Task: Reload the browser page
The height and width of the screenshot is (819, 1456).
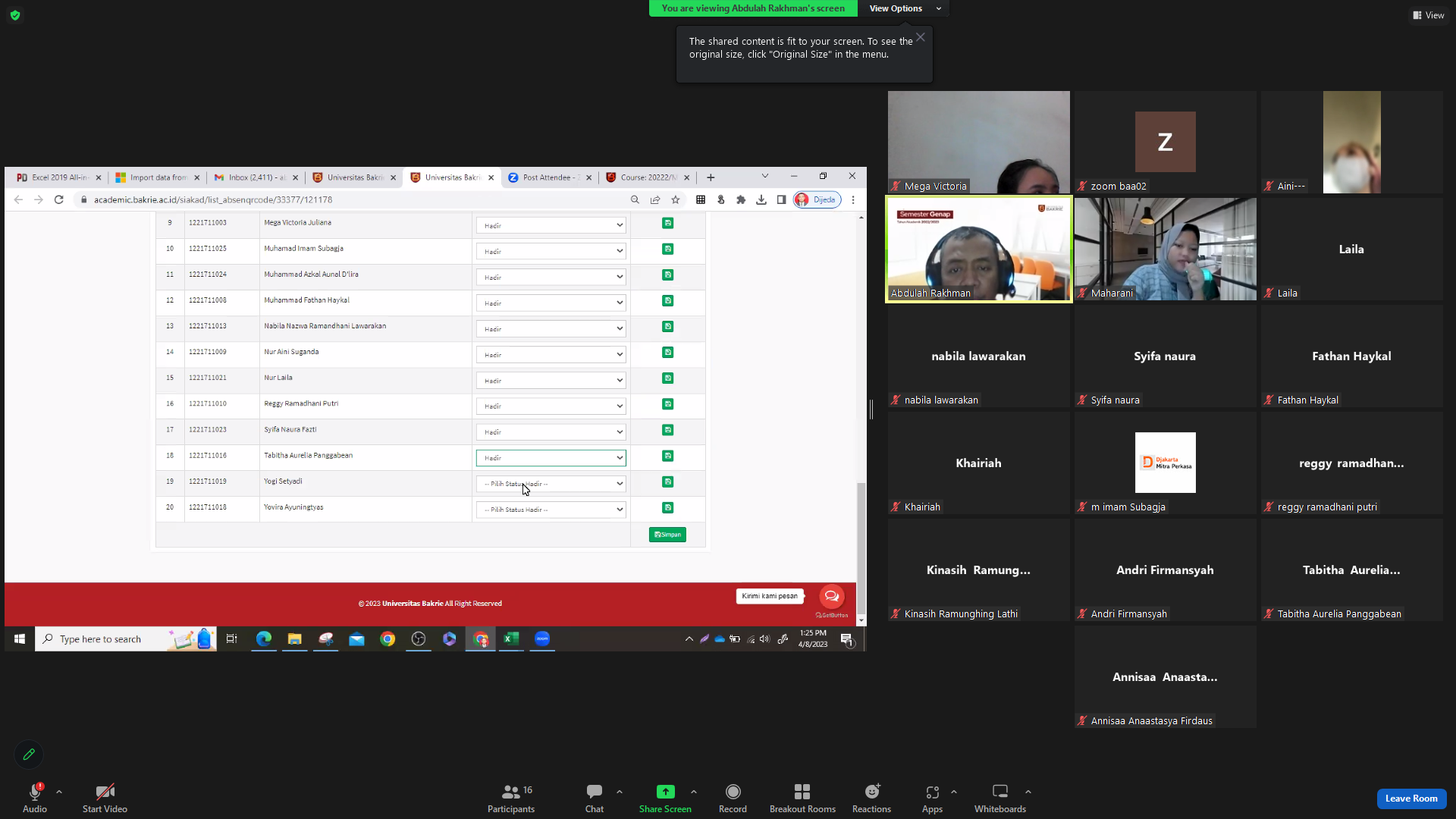Action: pyautogui.click(x=58, y=199)
